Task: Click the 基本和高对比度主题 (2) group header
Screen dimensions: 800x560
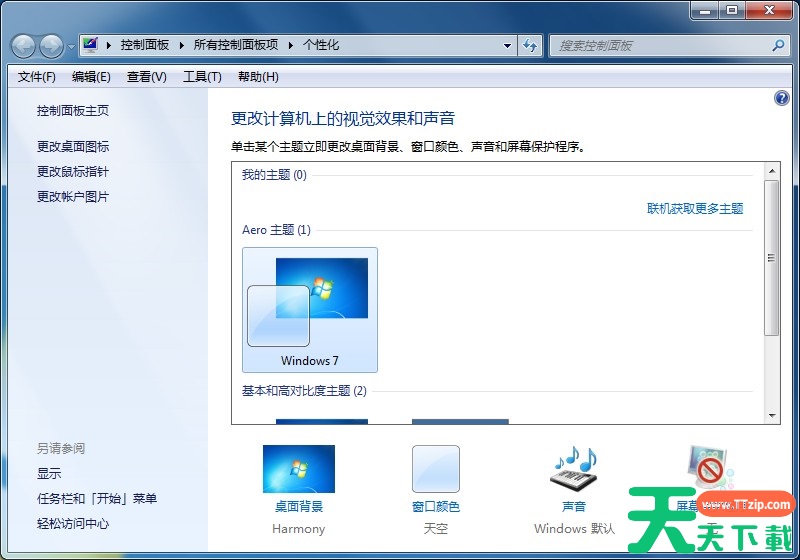Action: (304, 391)
